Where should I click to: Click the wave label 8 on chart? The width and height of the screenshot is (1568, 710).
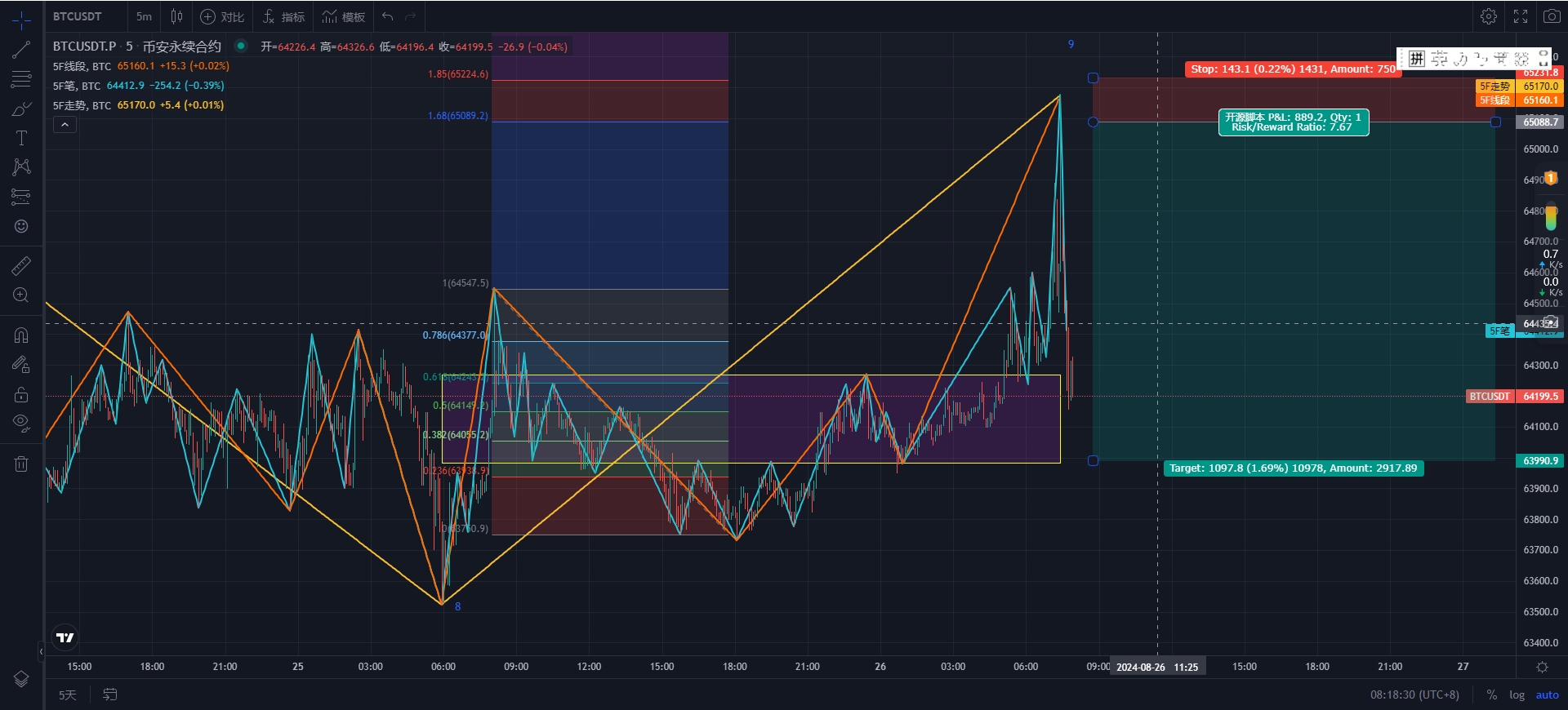click(457, 606)
